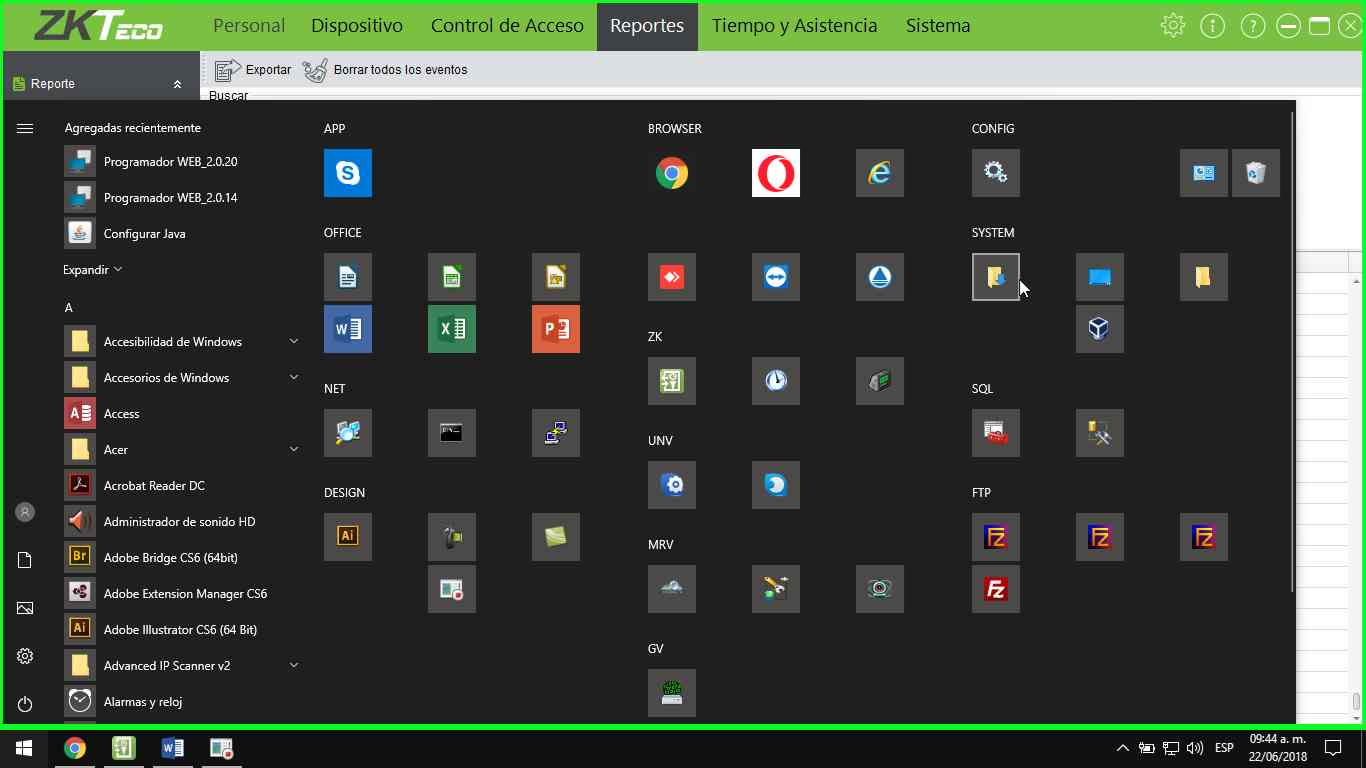
Task: Click the user account icon in Start sidebar
Action: click(x=25, y=512)
